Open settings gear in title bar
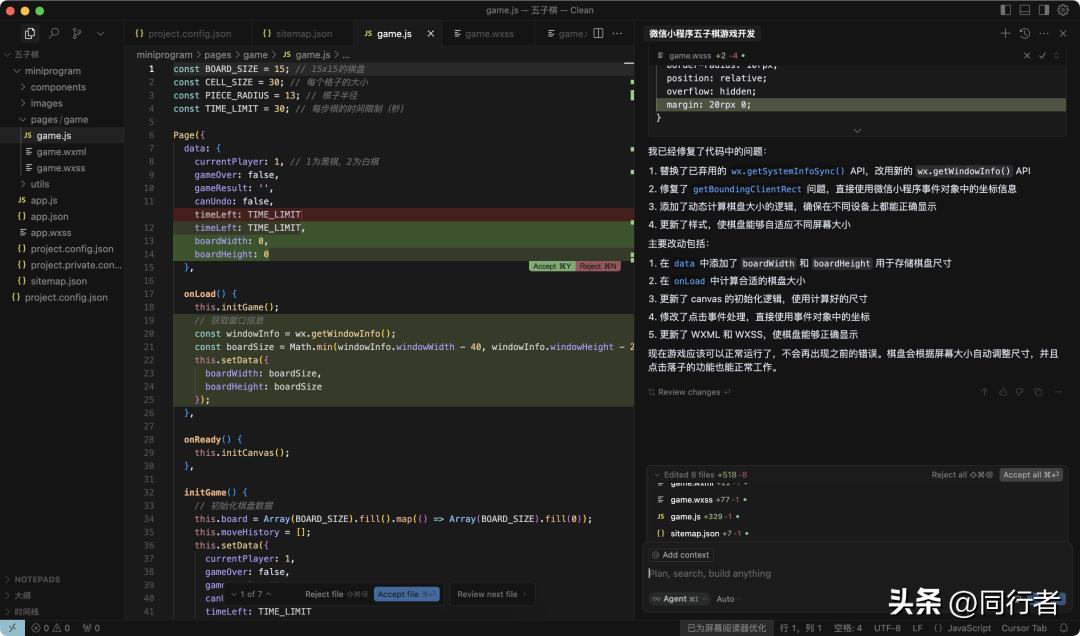This screenshot has height=636, width=1080. tap(1064, 10)
